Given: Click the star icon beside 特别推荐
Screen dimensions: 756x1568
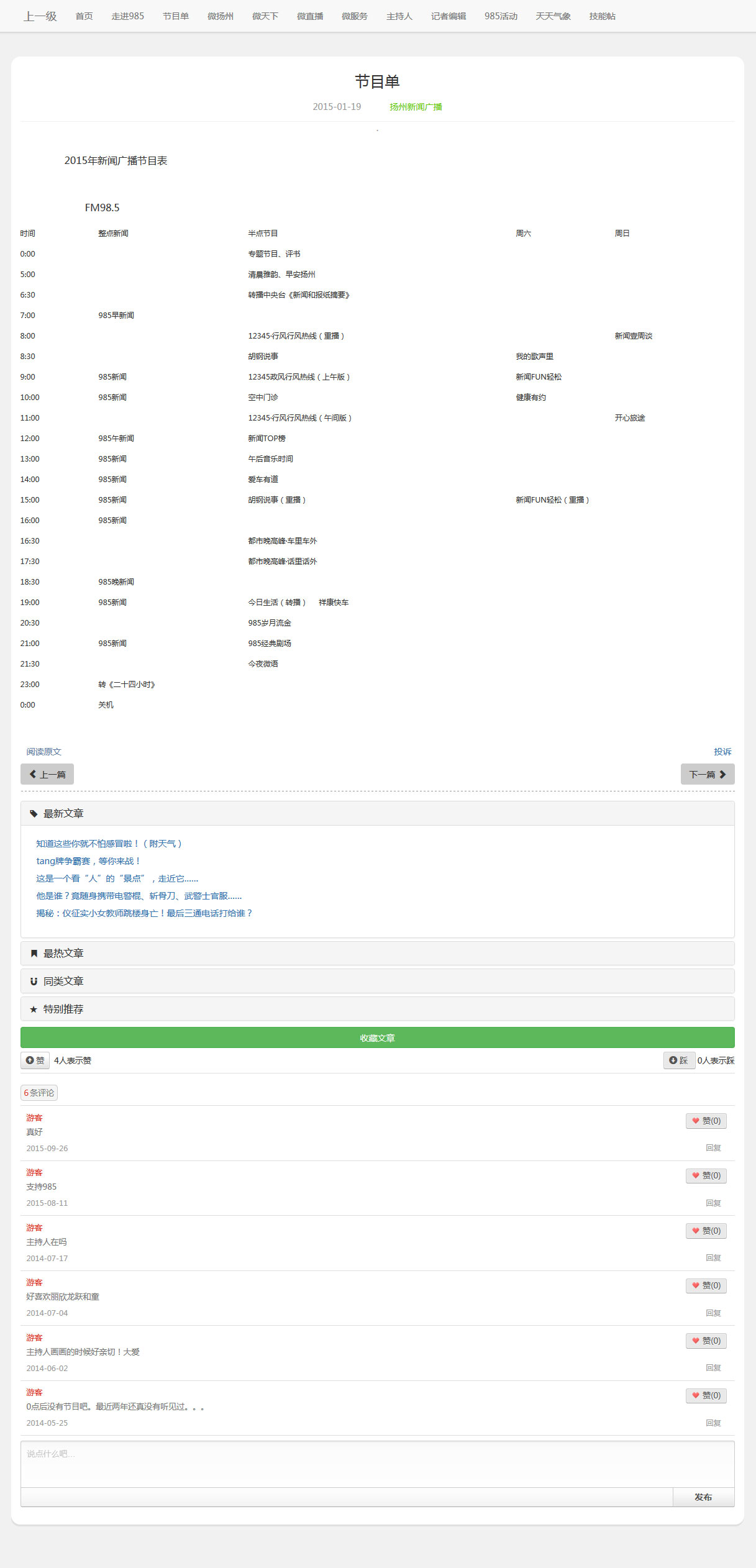Looking at the screenshot, I should click(x=34, y=1010).
